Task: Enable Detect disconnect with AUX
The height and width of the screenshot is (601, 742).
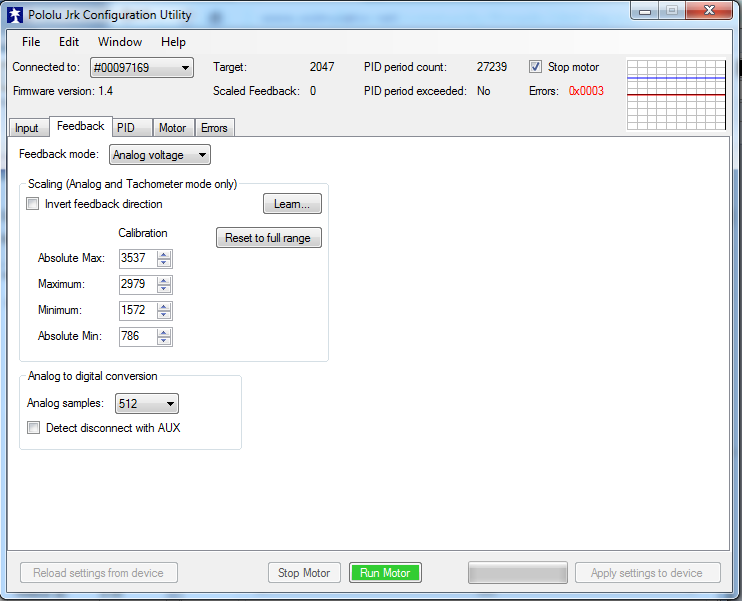Action: pos(34,428)
